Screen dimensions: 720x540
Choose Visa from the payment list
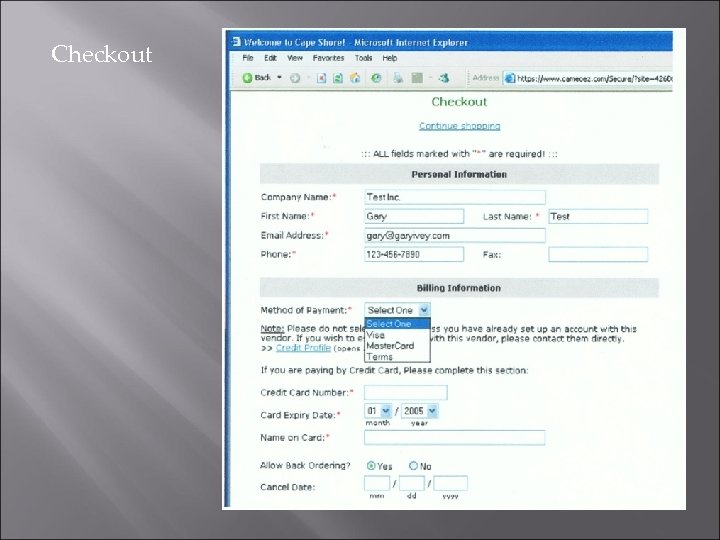pyautogui.click(x=397, y=335)
